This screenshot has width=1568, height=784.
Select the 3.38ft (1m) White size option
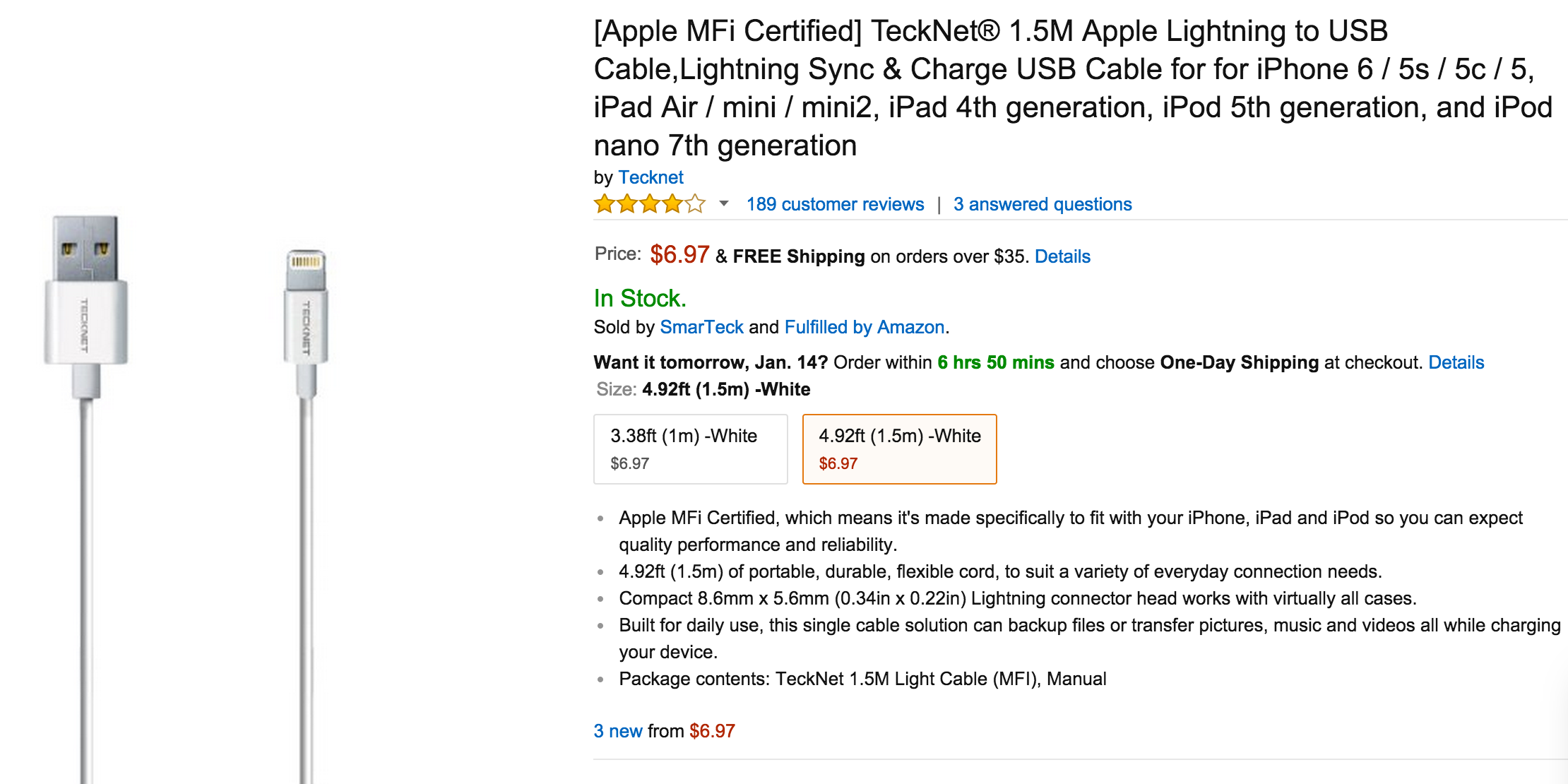click(x=690, y=449)
